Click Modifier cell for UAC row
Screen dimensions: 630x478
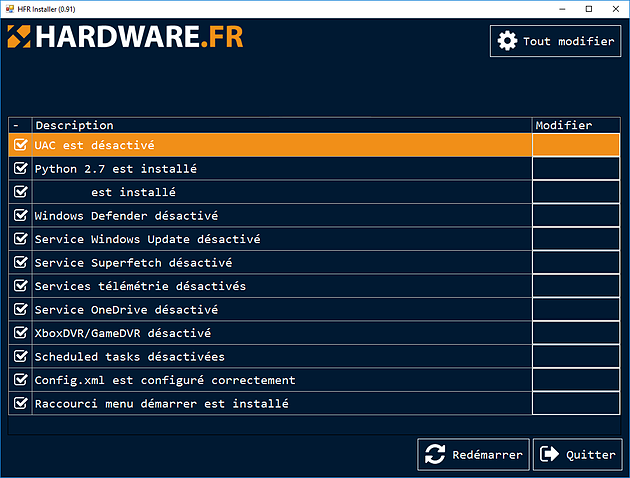click(576, 145)
